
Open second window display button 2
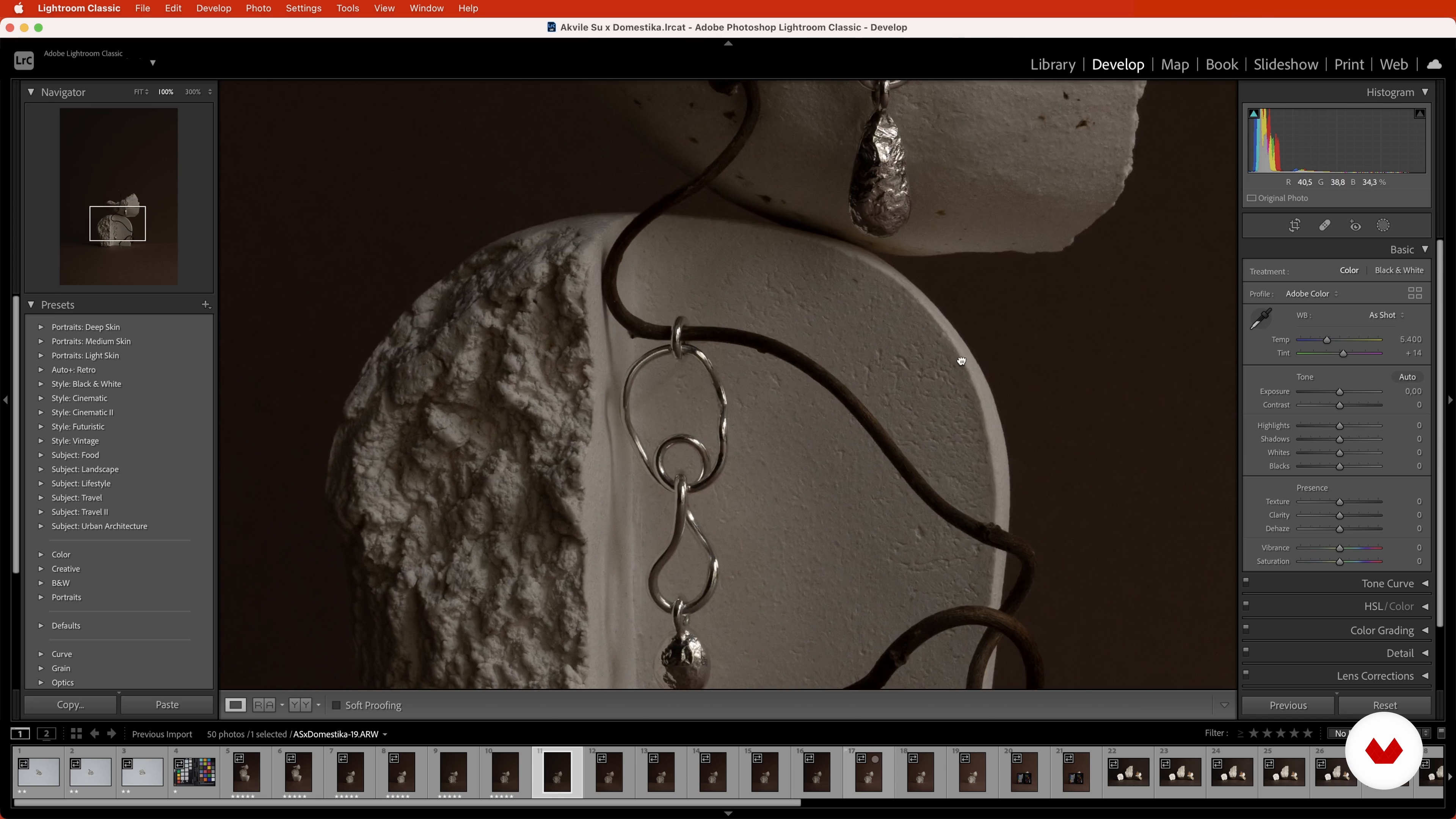(x=47, y=734)
